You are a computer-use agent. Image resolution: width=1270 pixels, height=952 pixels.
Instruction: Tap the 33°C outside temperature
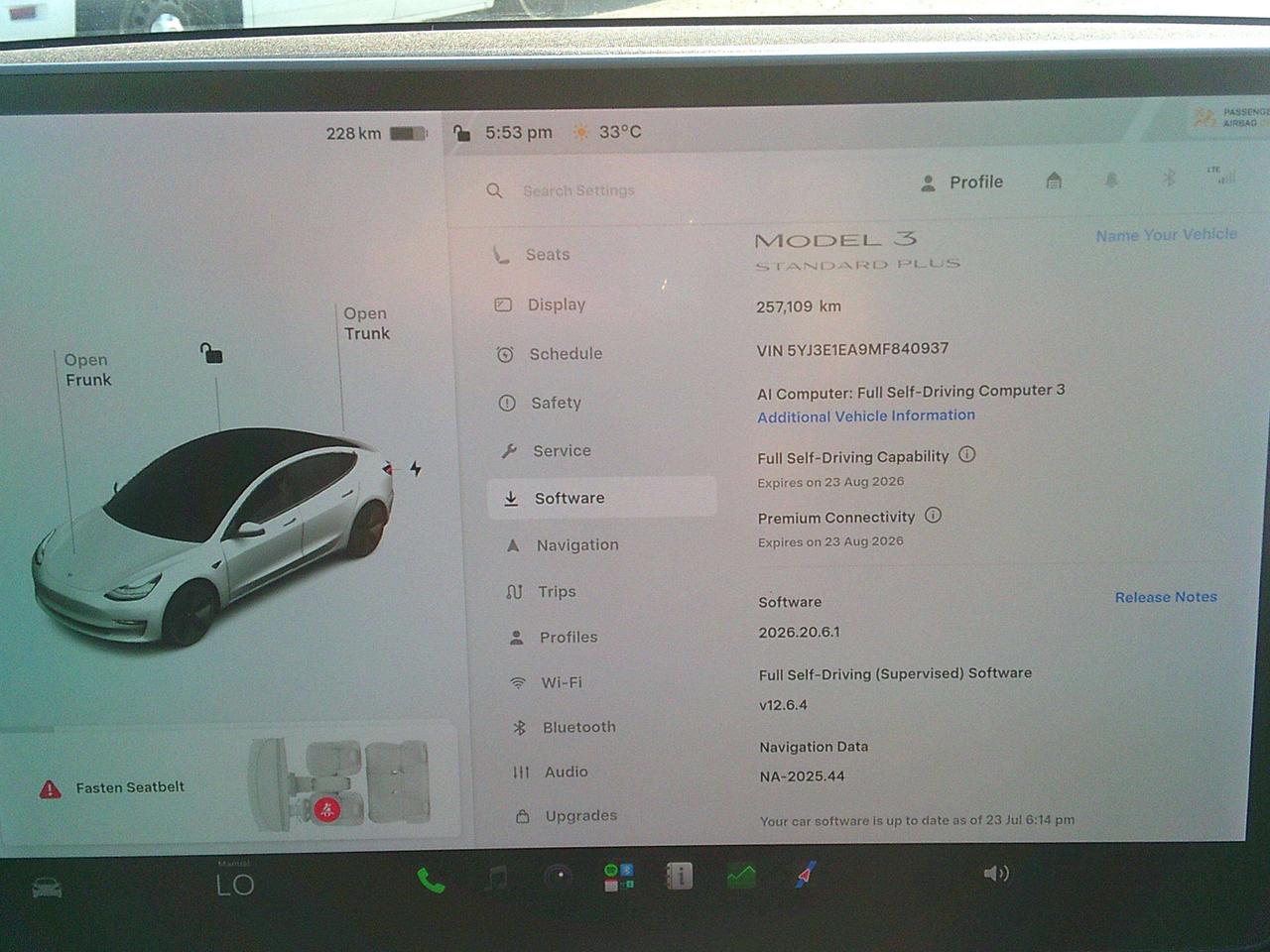pos(620,132)
